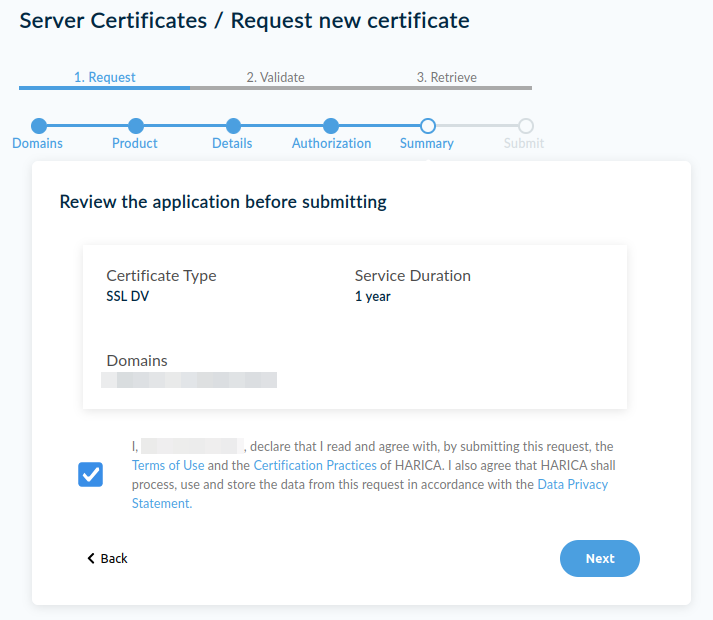Click the Summary step circle

point(428,126)
